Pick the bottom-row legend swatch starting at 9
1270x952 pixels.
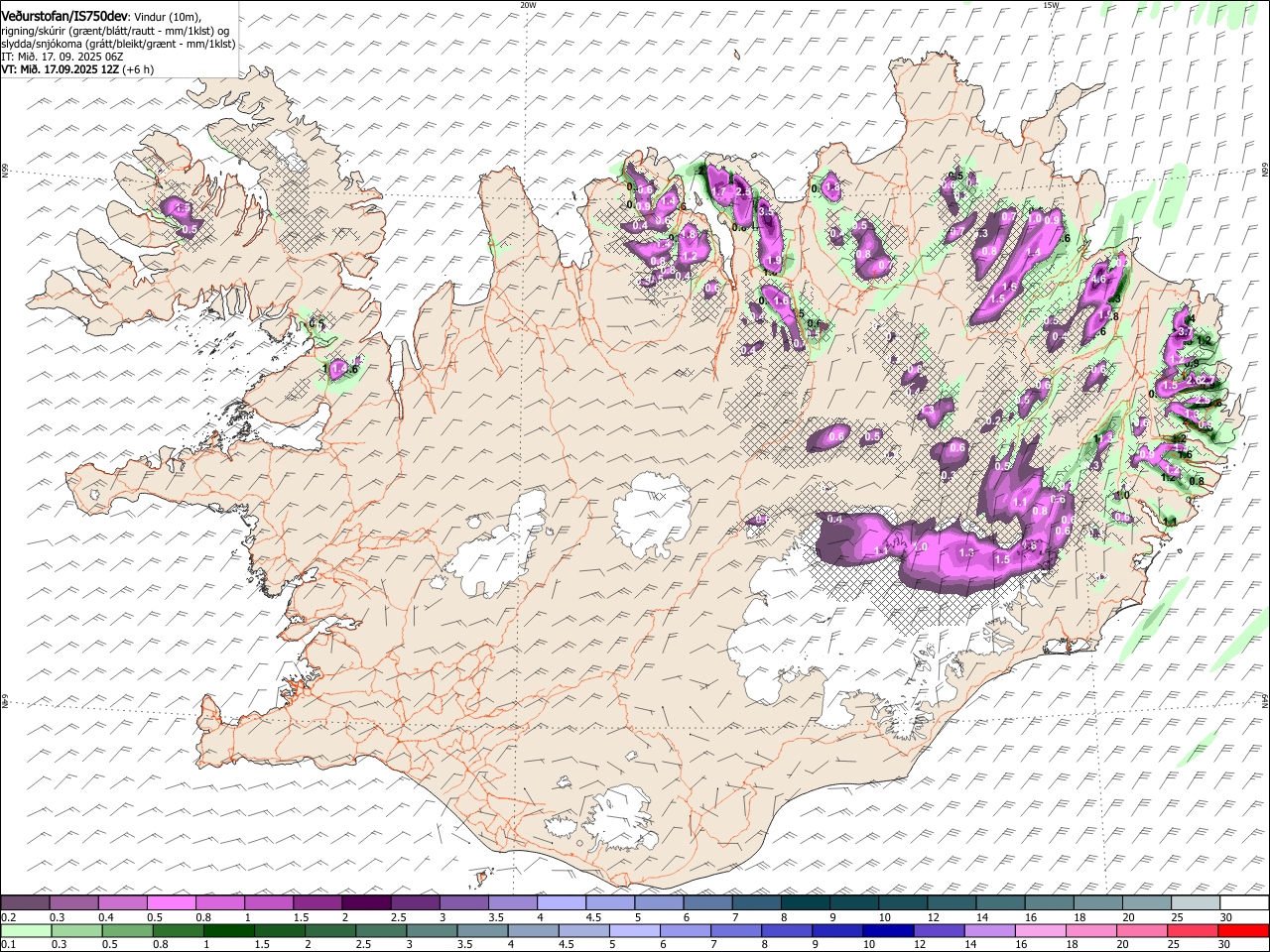click(x=838, y=931)
